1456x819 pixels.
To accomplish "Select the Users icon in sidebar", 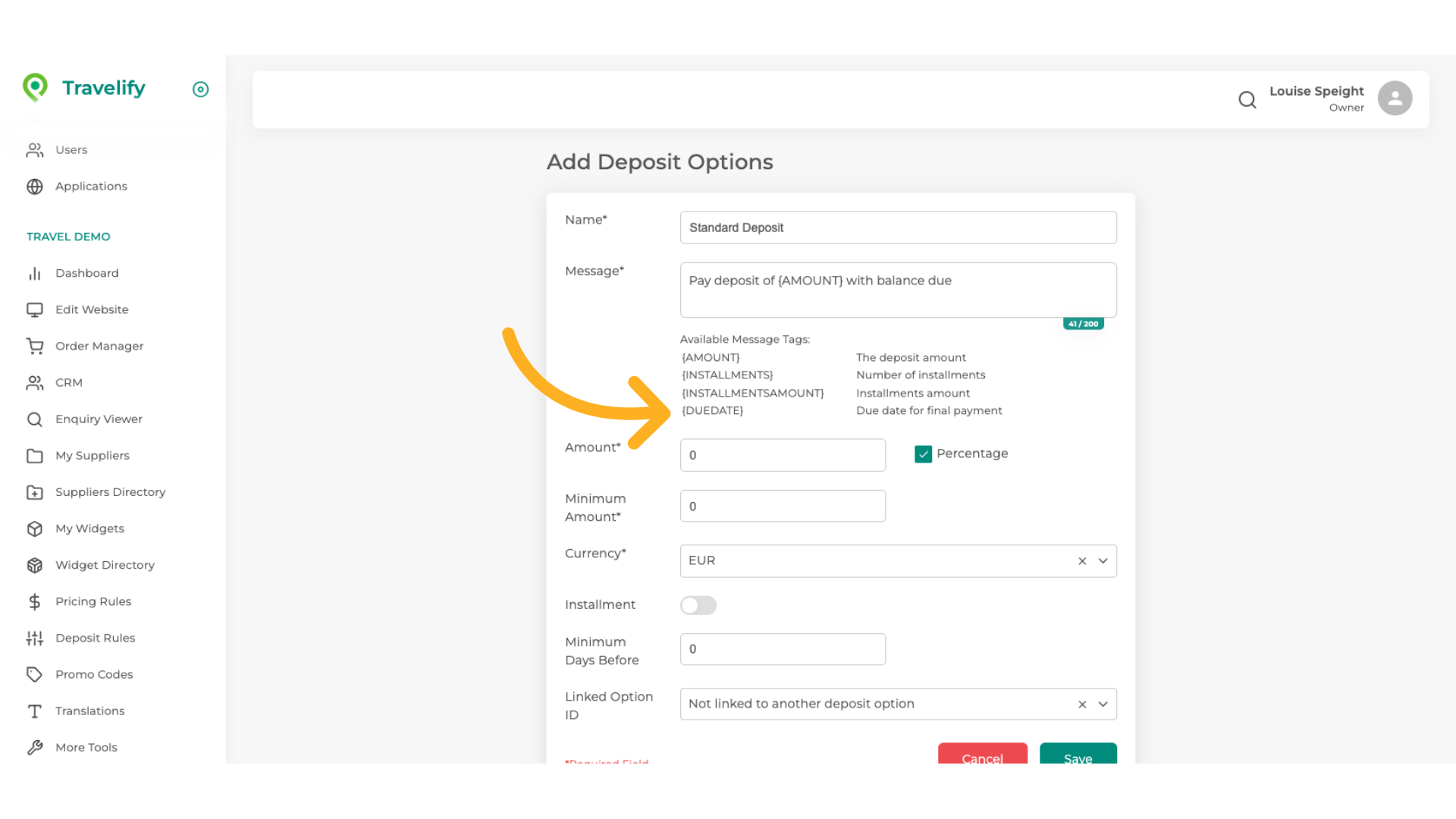I will click(x=35, y=149).
